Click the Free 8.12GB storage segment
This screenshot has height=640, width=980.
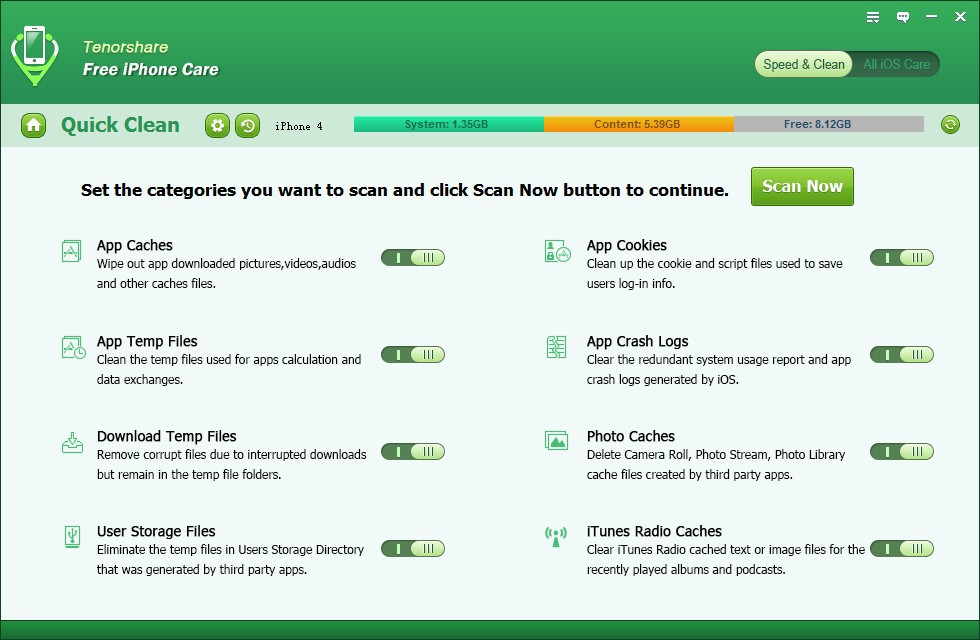click(x=829, y=124)
